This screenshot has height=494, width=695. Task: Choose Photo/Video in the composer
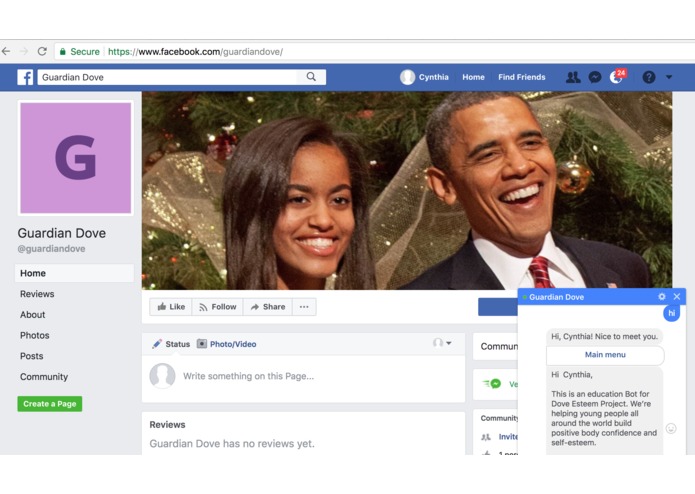tap(226, 344)
